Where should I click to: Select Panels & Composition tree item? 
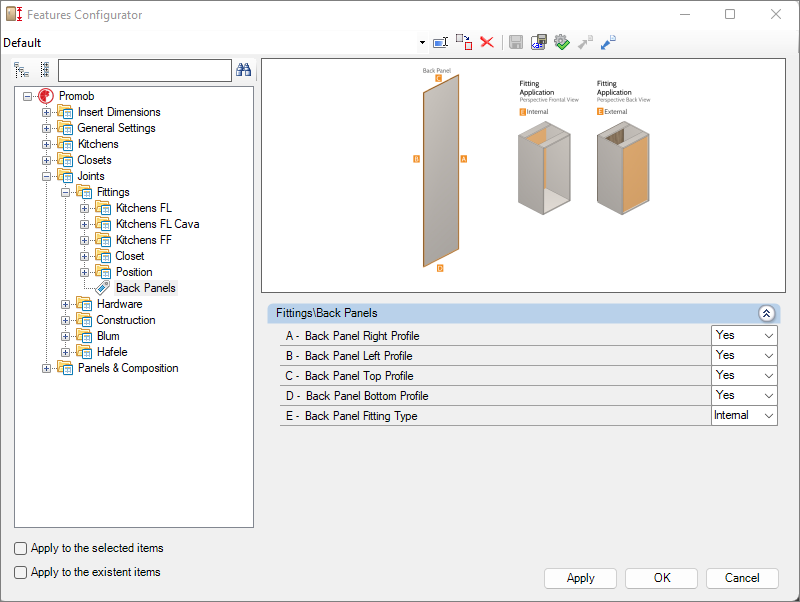point(128,368)
